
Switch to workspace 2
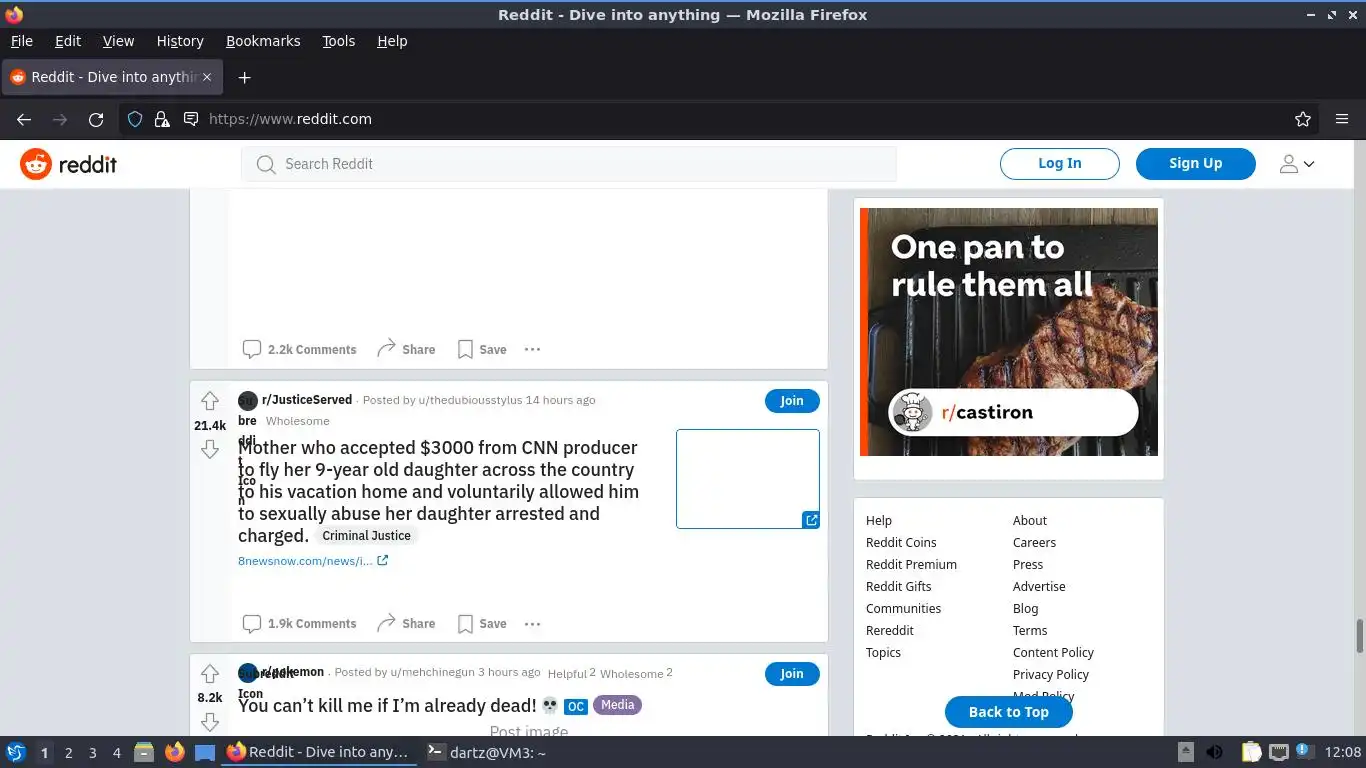click(68, 752)
